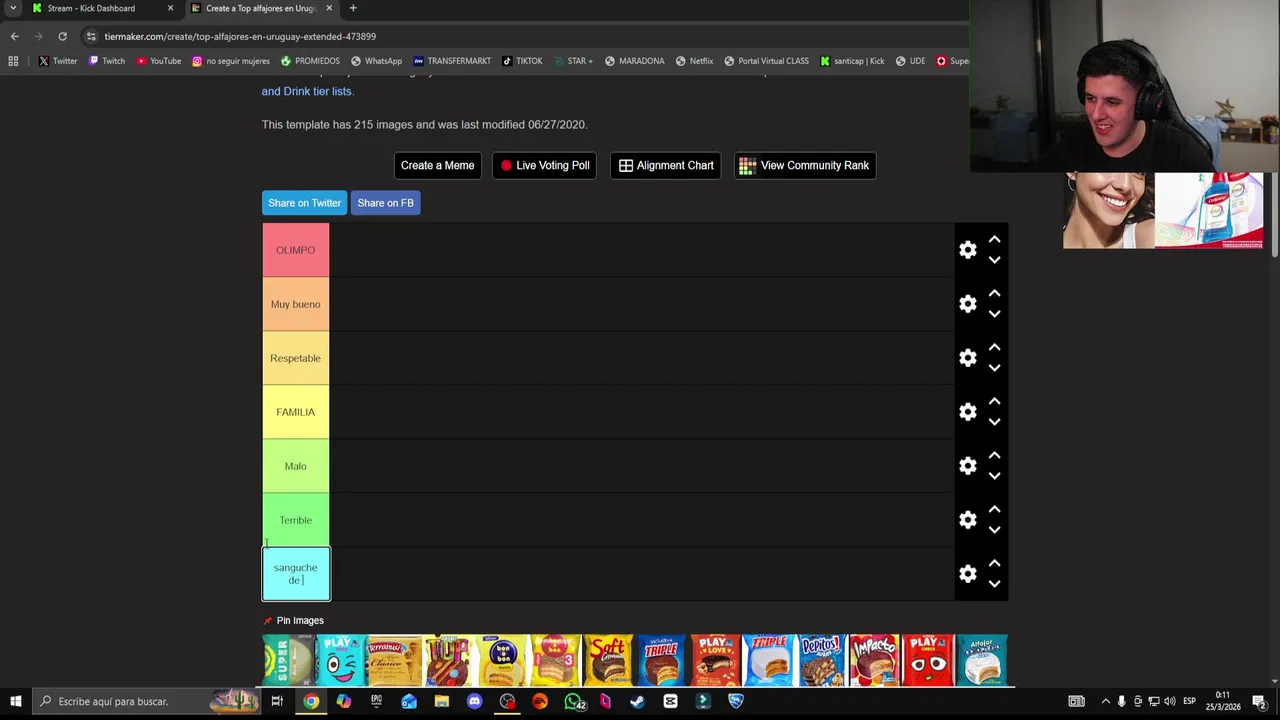Click Share on Twitter button
The width and height of the screenshot is (1280, 720).
click(304, 203)
